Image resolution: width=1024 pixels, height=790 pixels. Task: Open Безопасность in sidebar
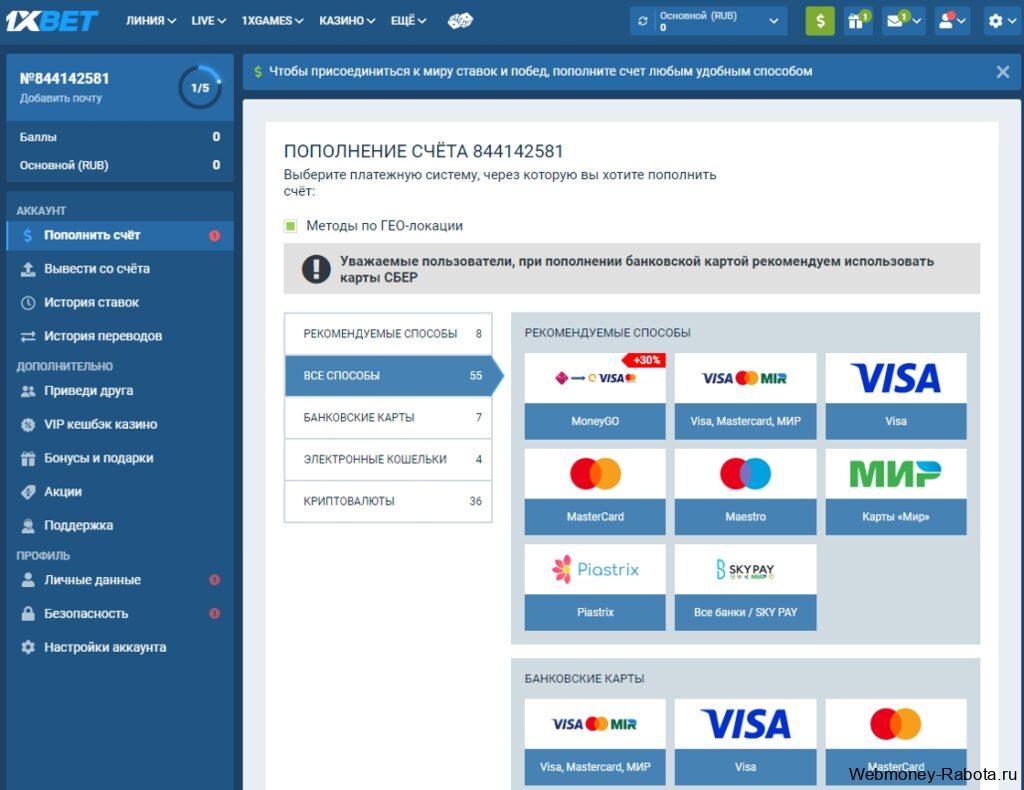click(x=120, y=614)
